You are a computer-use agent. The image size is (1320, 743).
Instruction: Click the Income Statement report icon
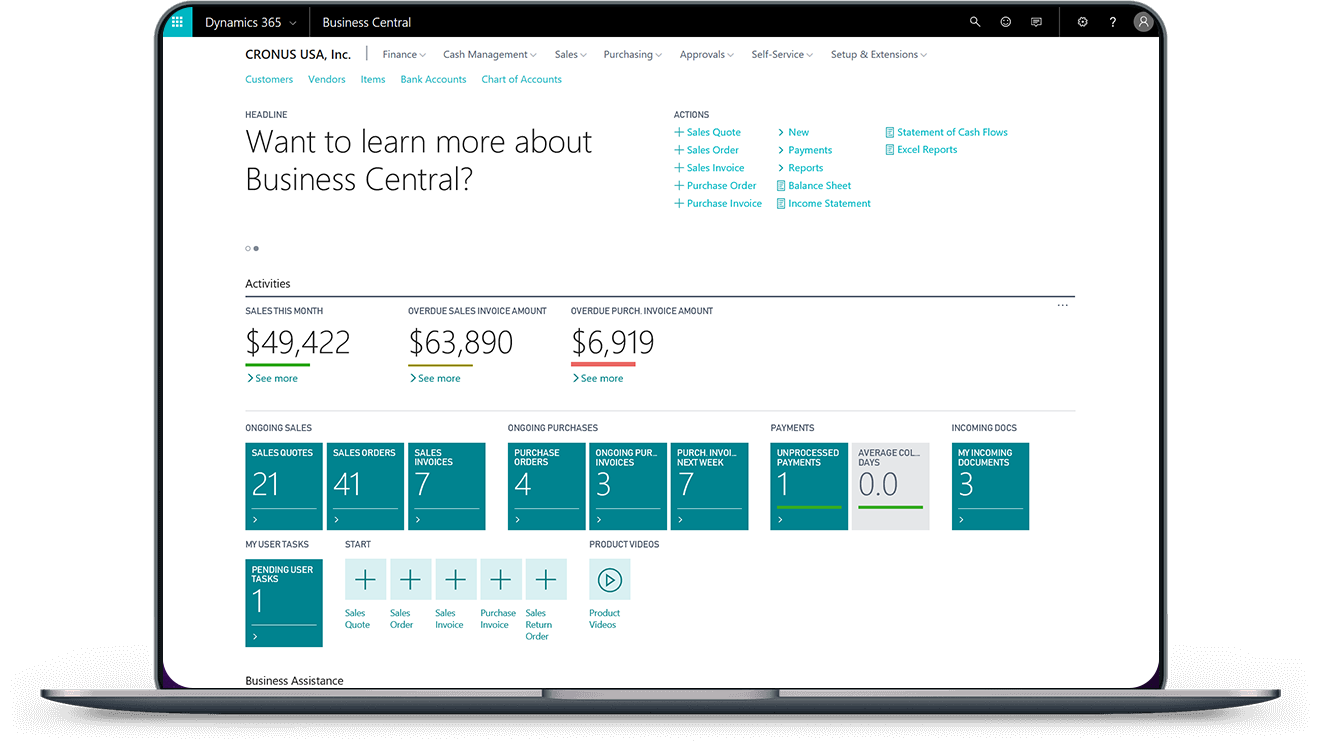pos(781,204)
